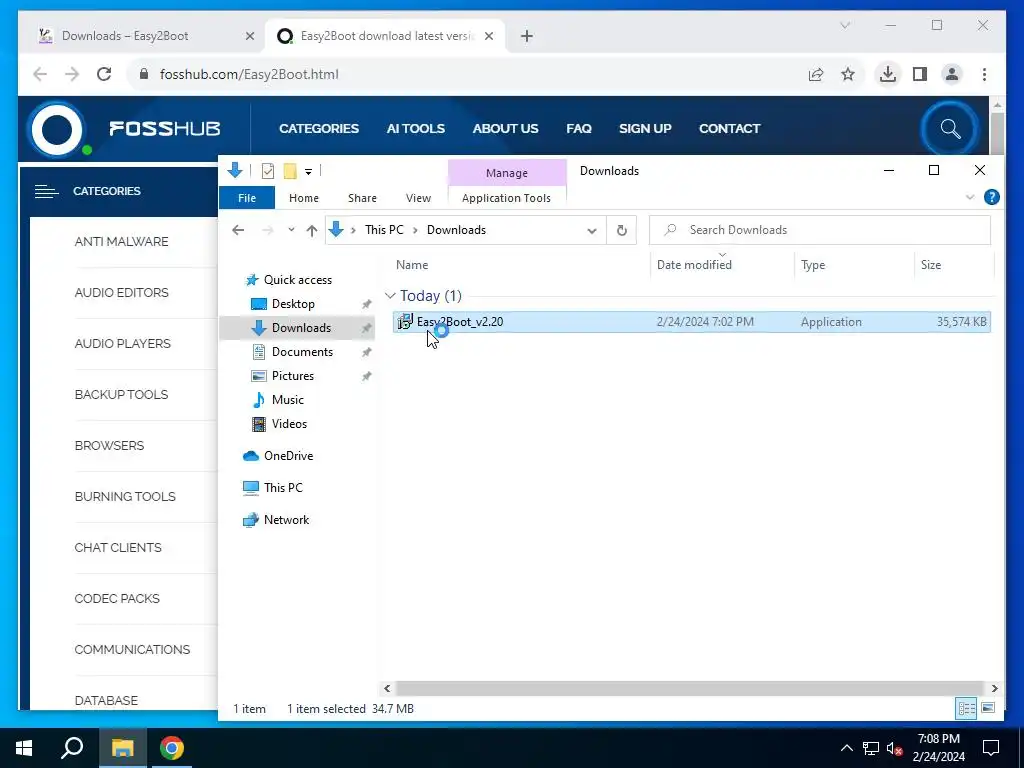Screen dimensions: 1024x768
Task: Select Quick access in the navigation pane
Action: click(298, 280)
